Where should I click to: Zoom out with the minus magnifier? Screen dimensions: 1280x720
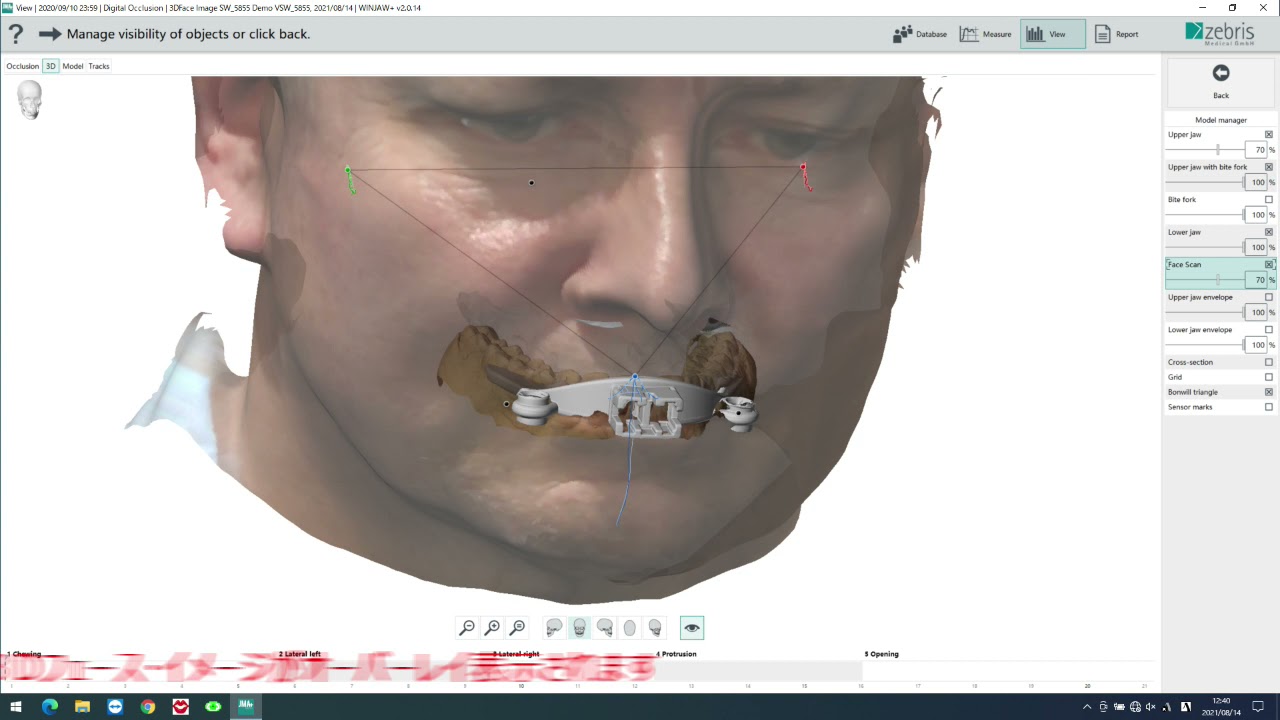coord(467,628)
